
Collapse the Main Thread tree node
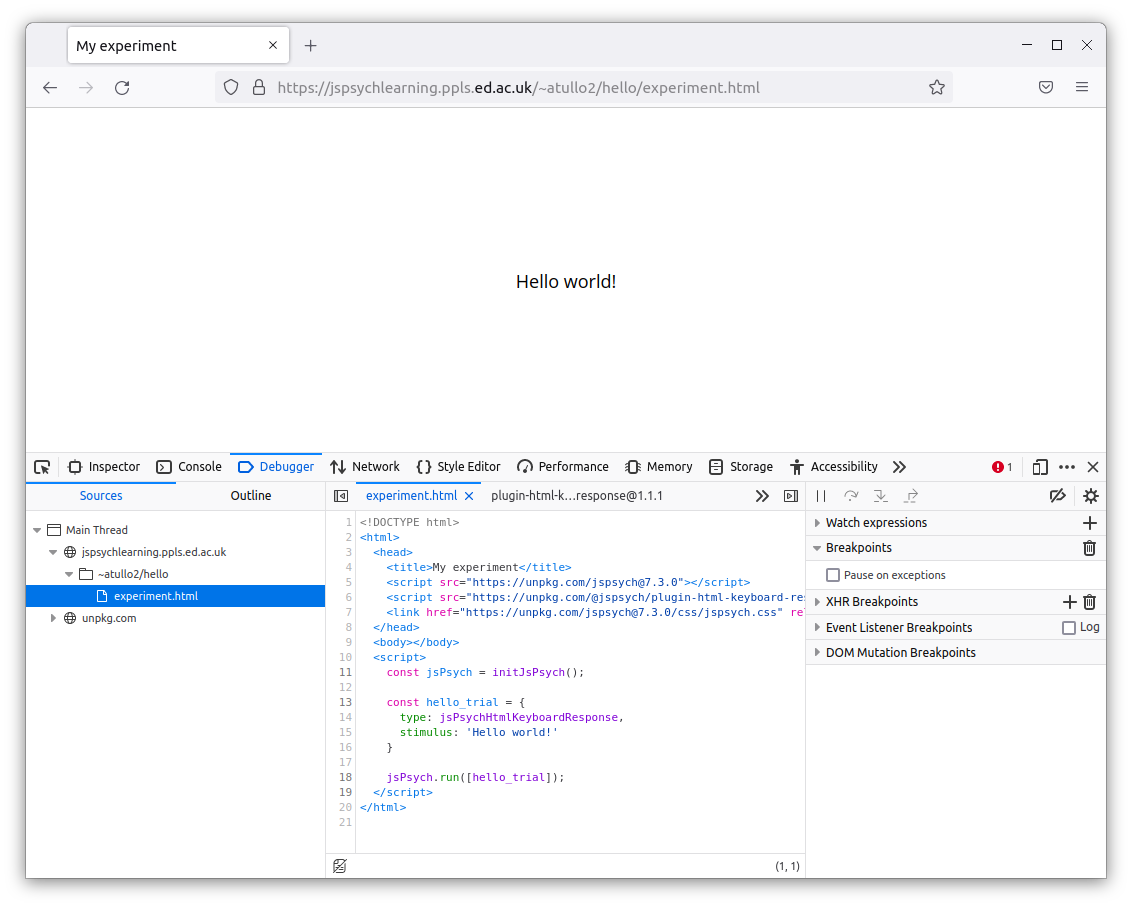37,530
